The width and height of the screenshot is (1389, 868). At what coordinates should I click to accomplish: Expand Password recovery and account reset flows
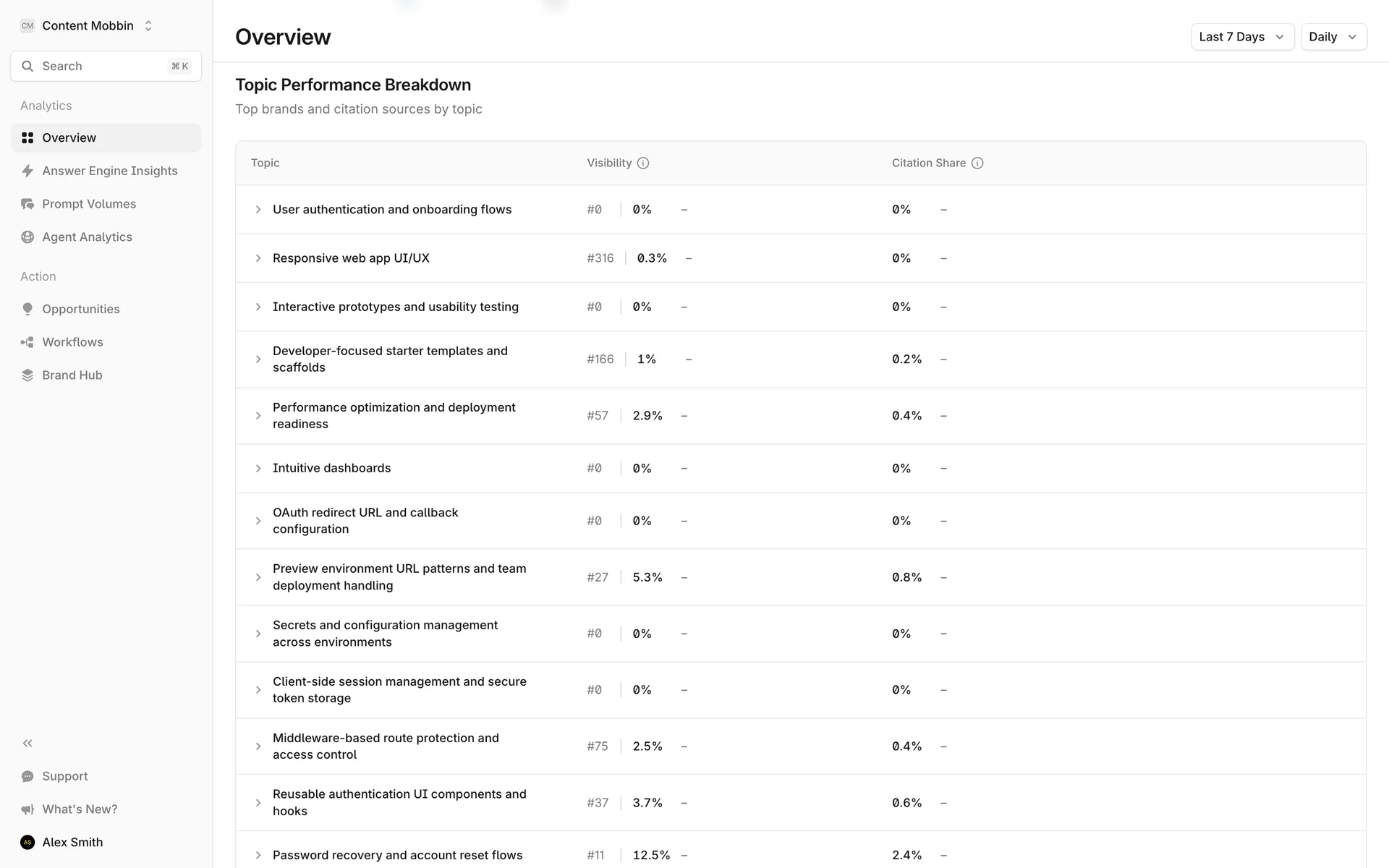(x=258, y=855)
